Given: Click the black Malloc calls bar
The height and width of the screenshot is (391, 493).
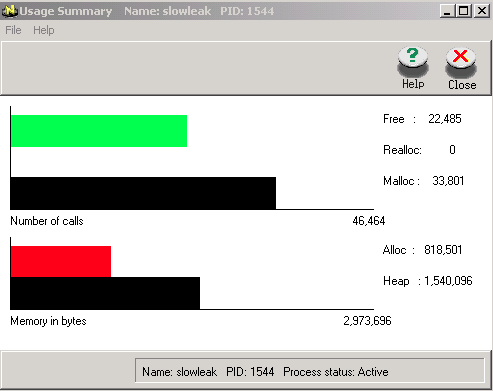Looking at the screenshot, I should coord(143,193).
